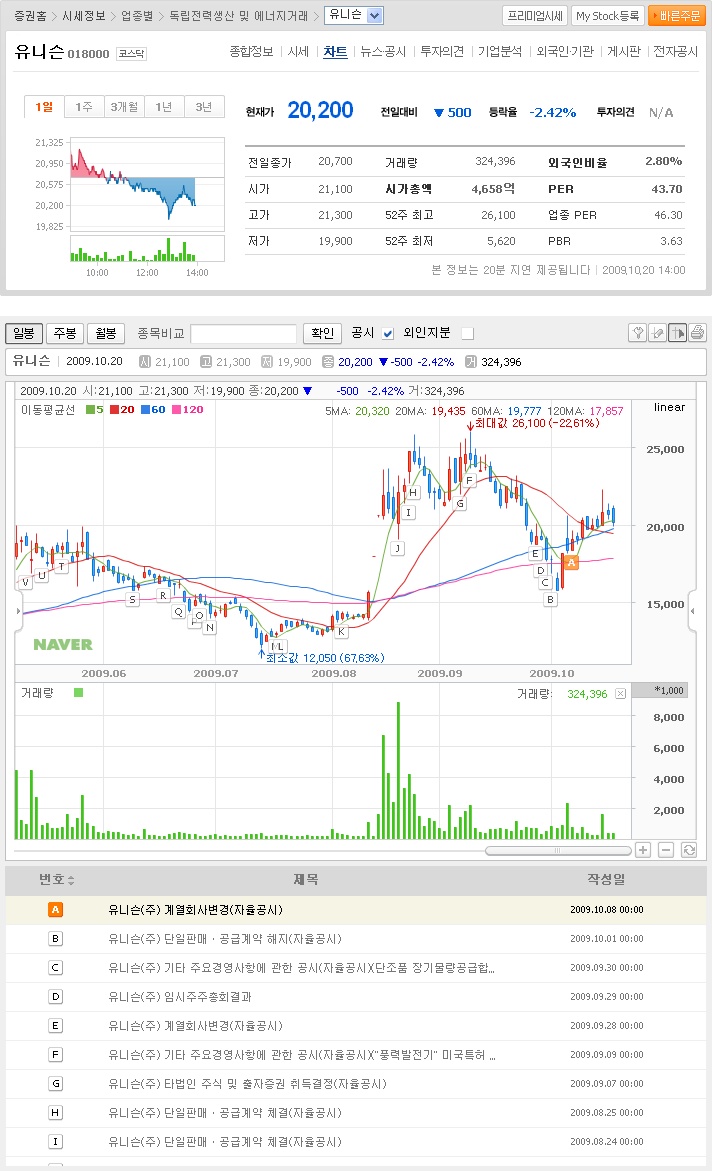The height and width of the screenshot is (1171, 712).
Task: Close the volume panel X icon
Action: click(x=620, y=694)
